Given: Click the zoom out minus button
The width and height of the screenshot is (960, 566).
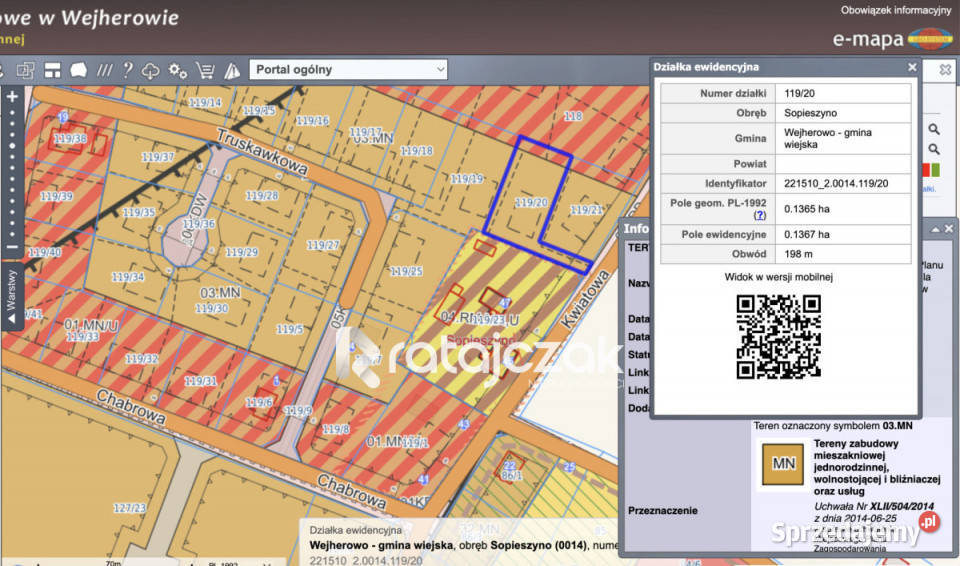Looking at the screenshot, I should 12,247.
